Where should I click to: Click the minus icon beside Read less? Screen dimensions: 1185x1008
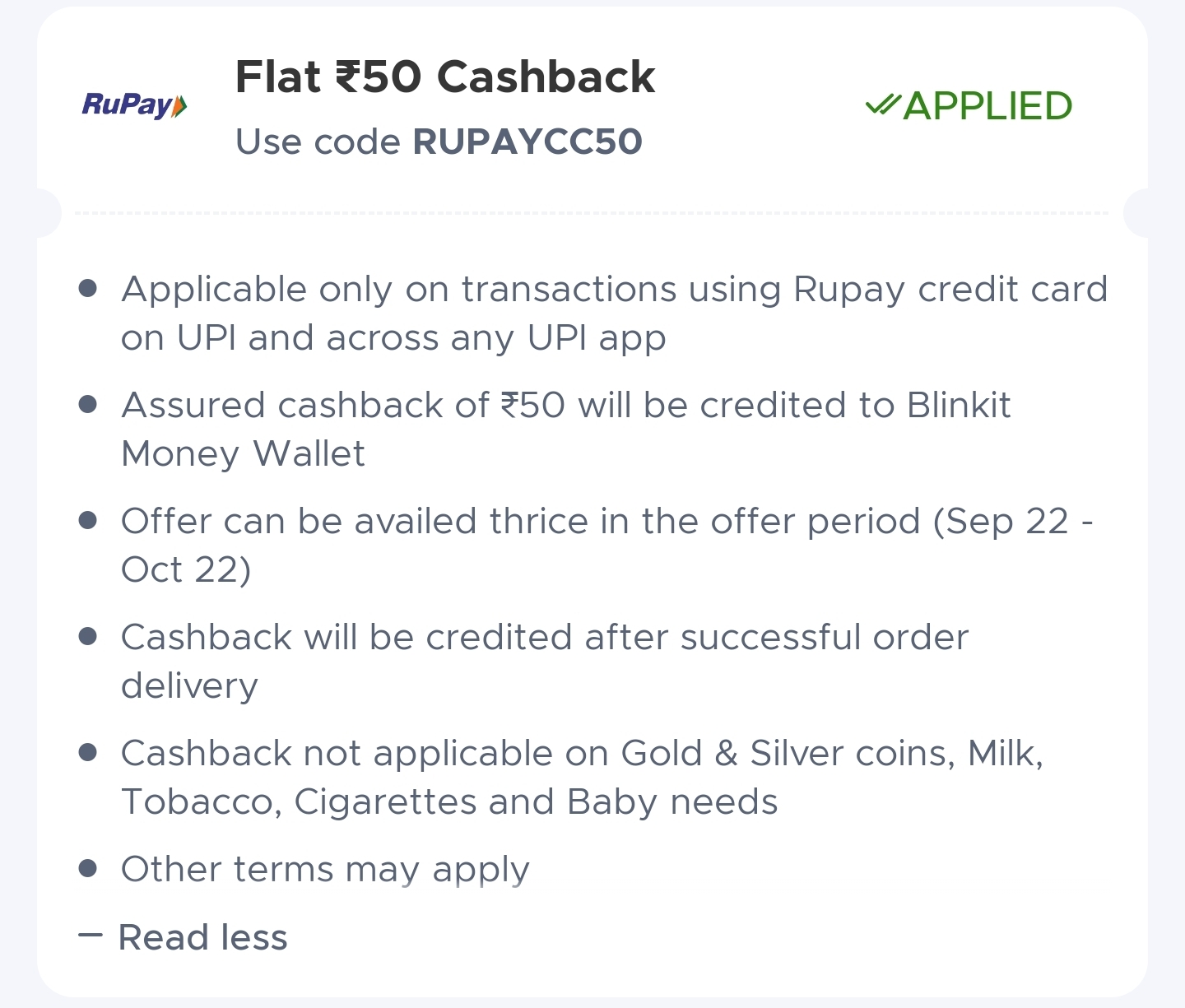(90, 936)
